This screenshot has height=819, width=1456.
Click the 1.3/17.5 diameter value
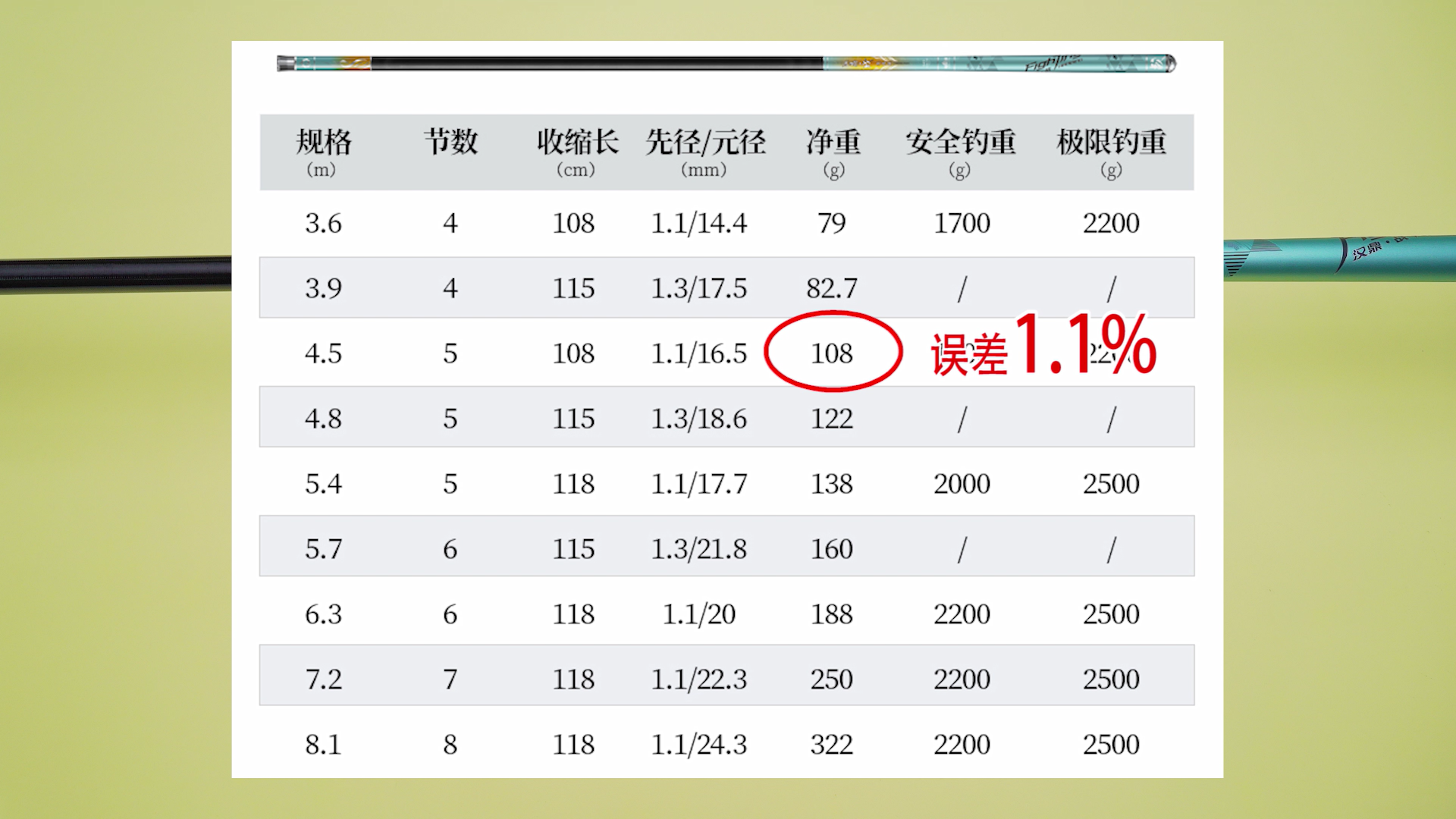tap(698, 288)
